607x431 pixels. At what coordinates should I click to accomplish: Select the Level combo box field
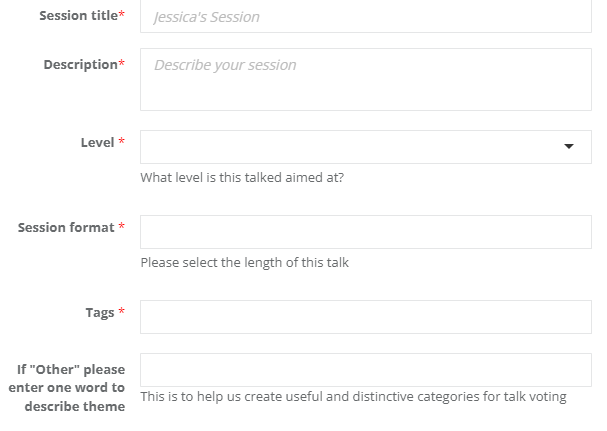pos(366,147)
